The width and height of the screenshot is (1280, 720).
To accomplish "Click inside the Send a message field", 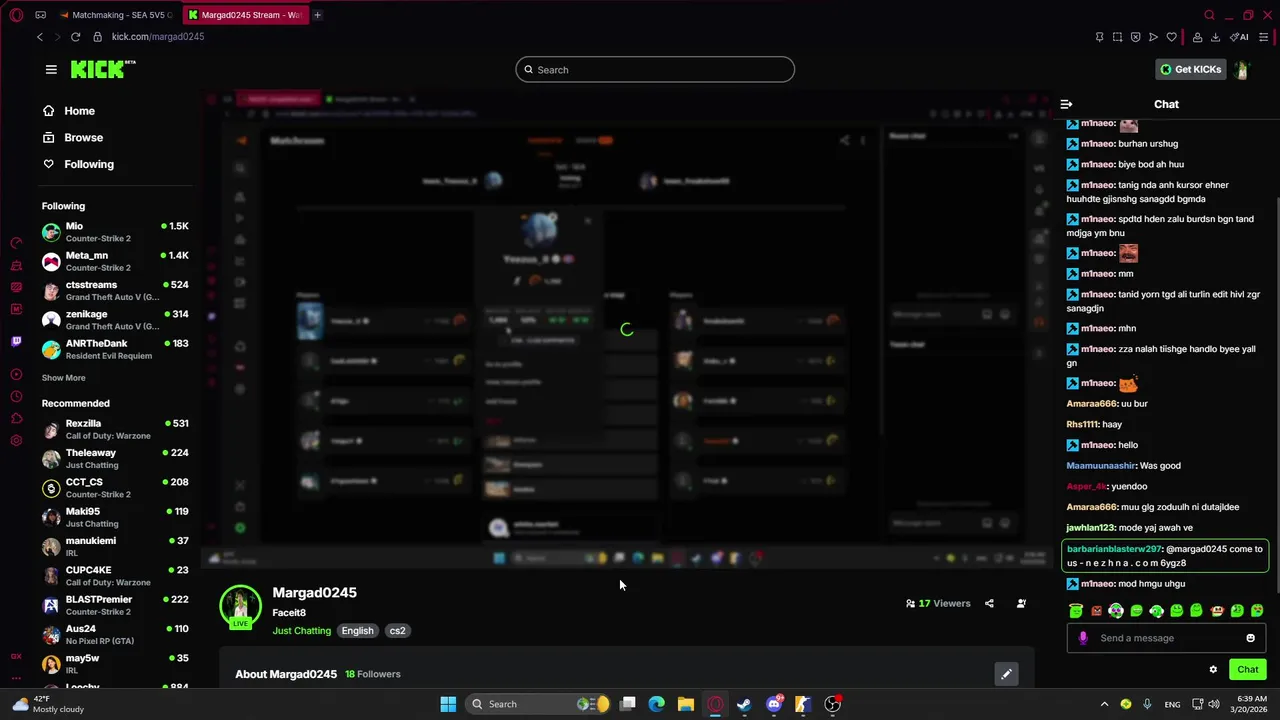I will pyautogui.click(x=1168, y=638).
